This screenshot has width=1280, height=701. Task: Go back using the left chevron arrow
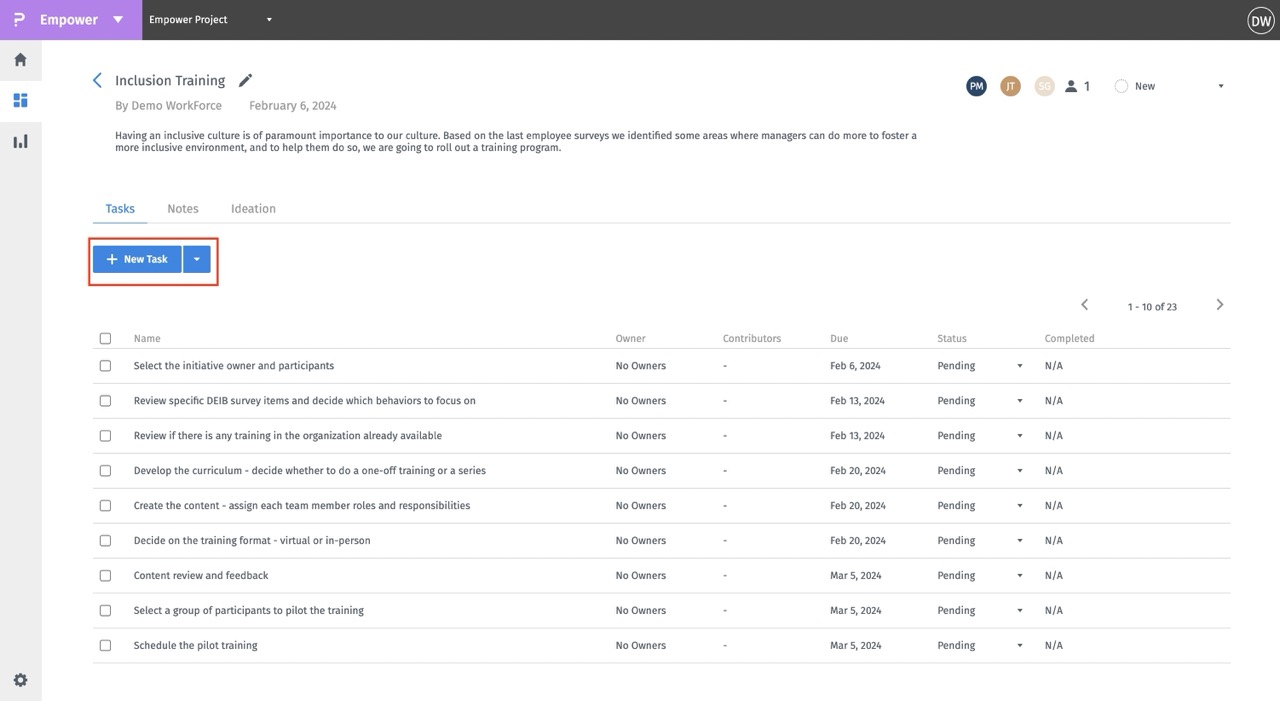tap(97, 80)
